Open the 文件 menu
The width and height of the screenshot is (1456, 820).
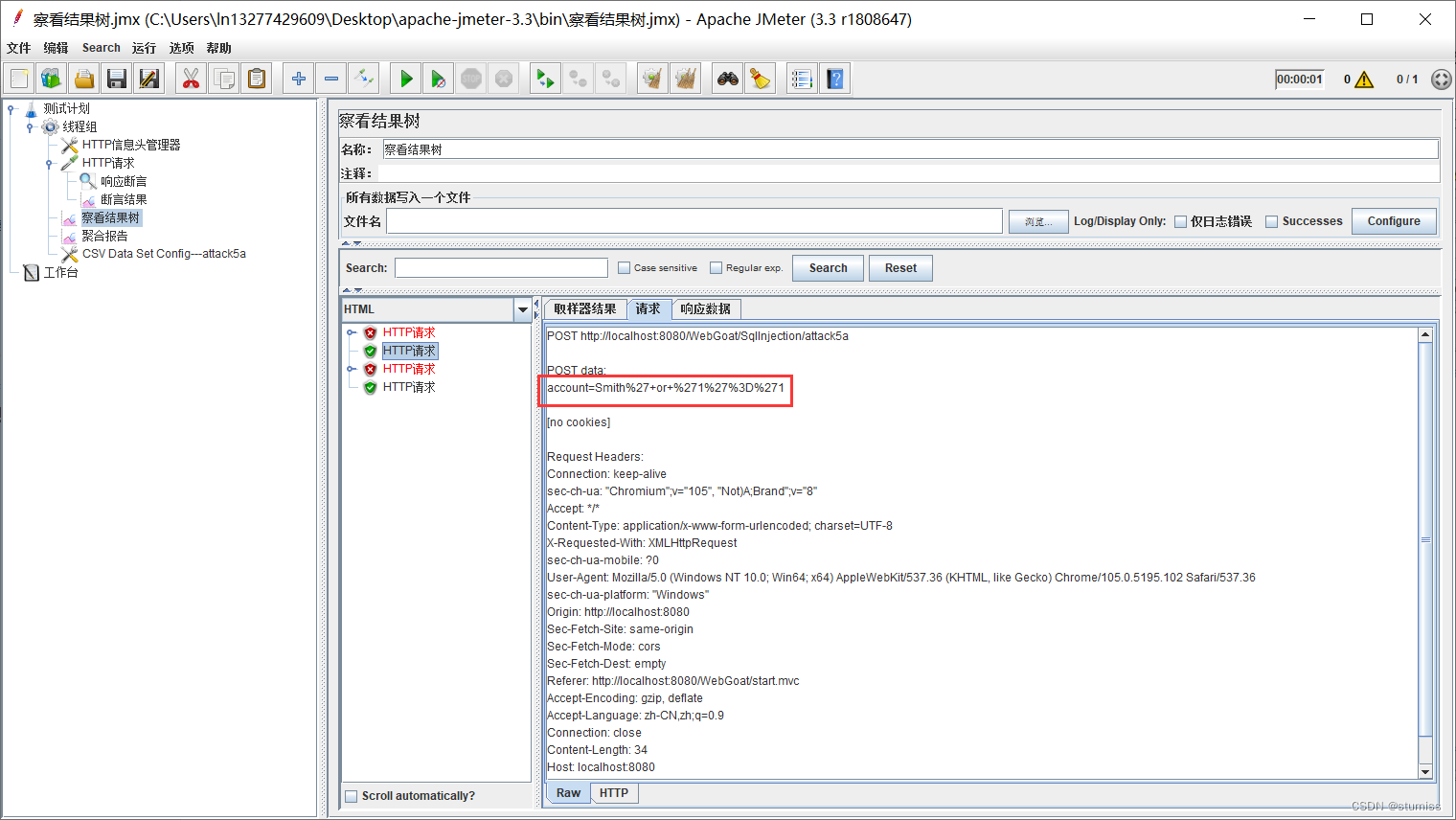pyautogui.click(x=19, y=48)
